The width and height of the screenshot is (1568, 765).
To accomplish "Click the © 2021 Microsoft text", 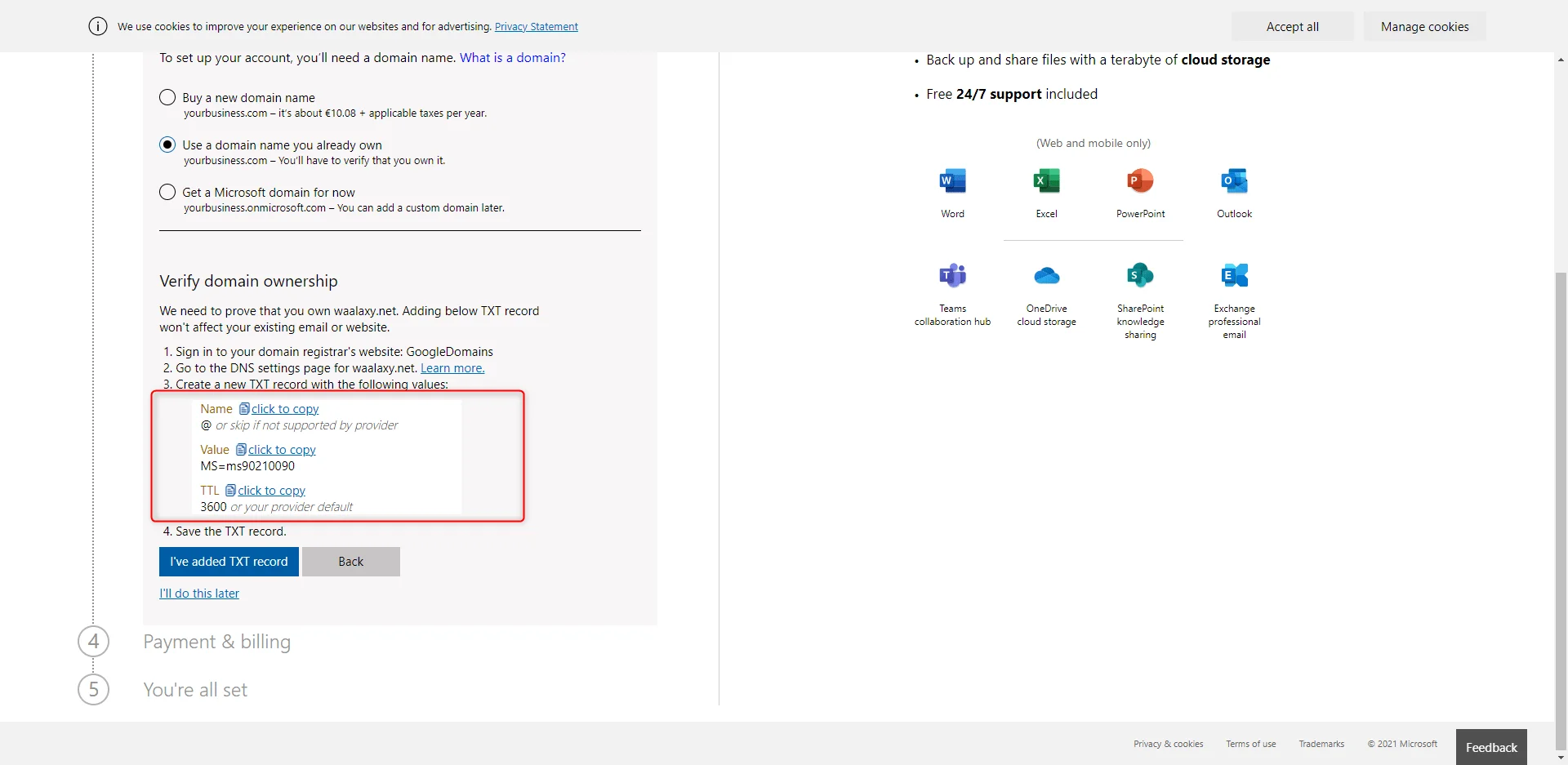I will [1402, 744].
